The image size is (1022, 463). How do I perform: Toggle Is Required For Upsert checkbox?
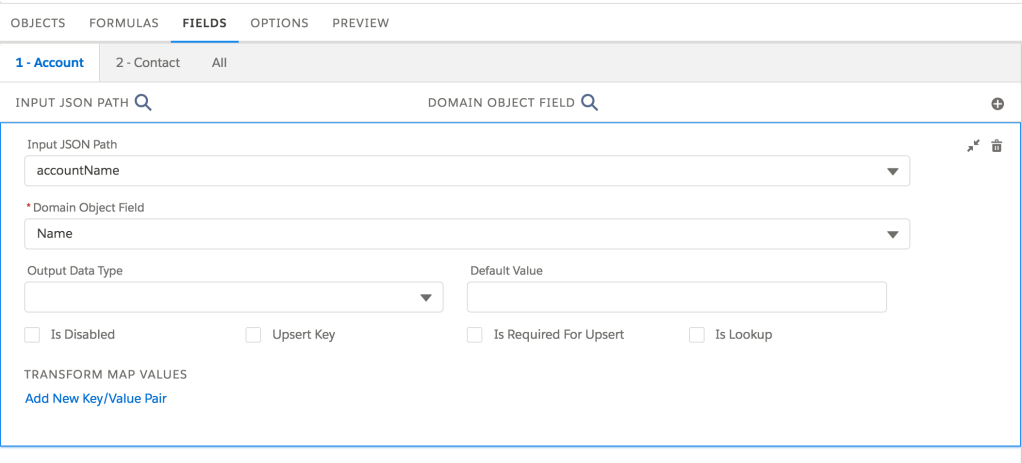point(475,335)
